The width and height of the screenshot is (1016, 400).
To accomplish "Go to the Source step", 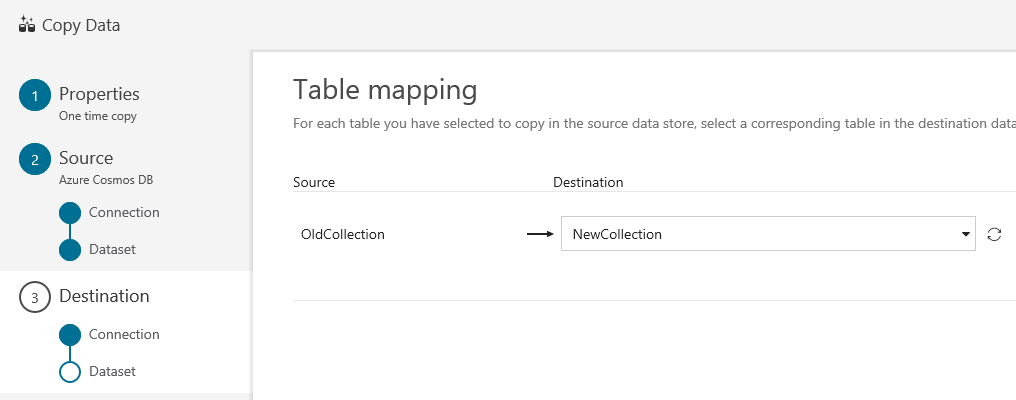I will tap(86, 158).
